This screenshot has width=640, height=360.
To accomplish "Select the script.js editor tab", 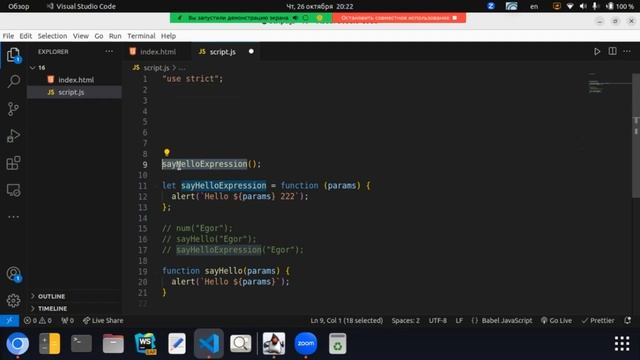I will [224, 52].
